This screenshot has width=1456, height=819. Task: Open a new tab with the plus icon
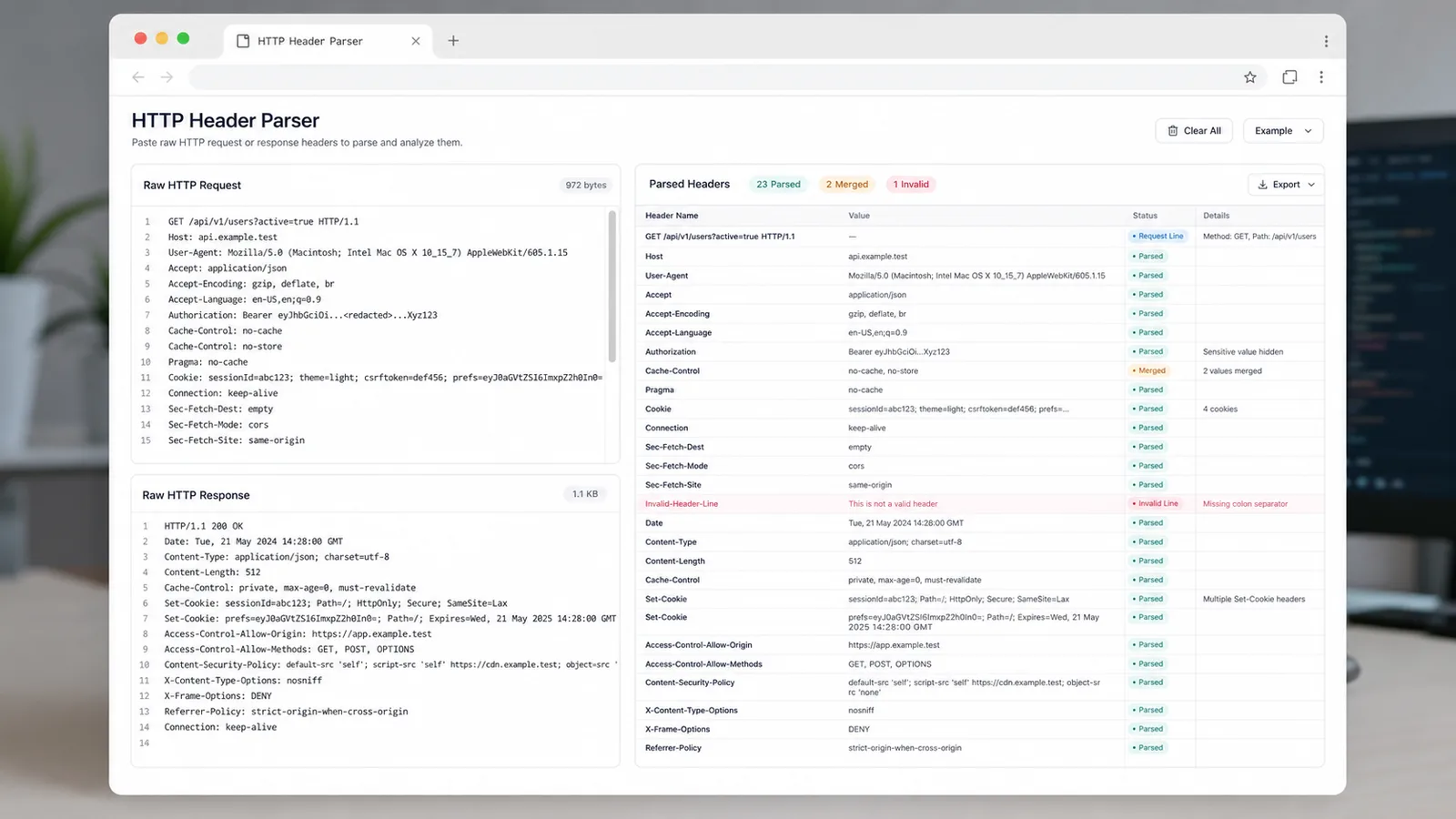[x=453, y=40]
